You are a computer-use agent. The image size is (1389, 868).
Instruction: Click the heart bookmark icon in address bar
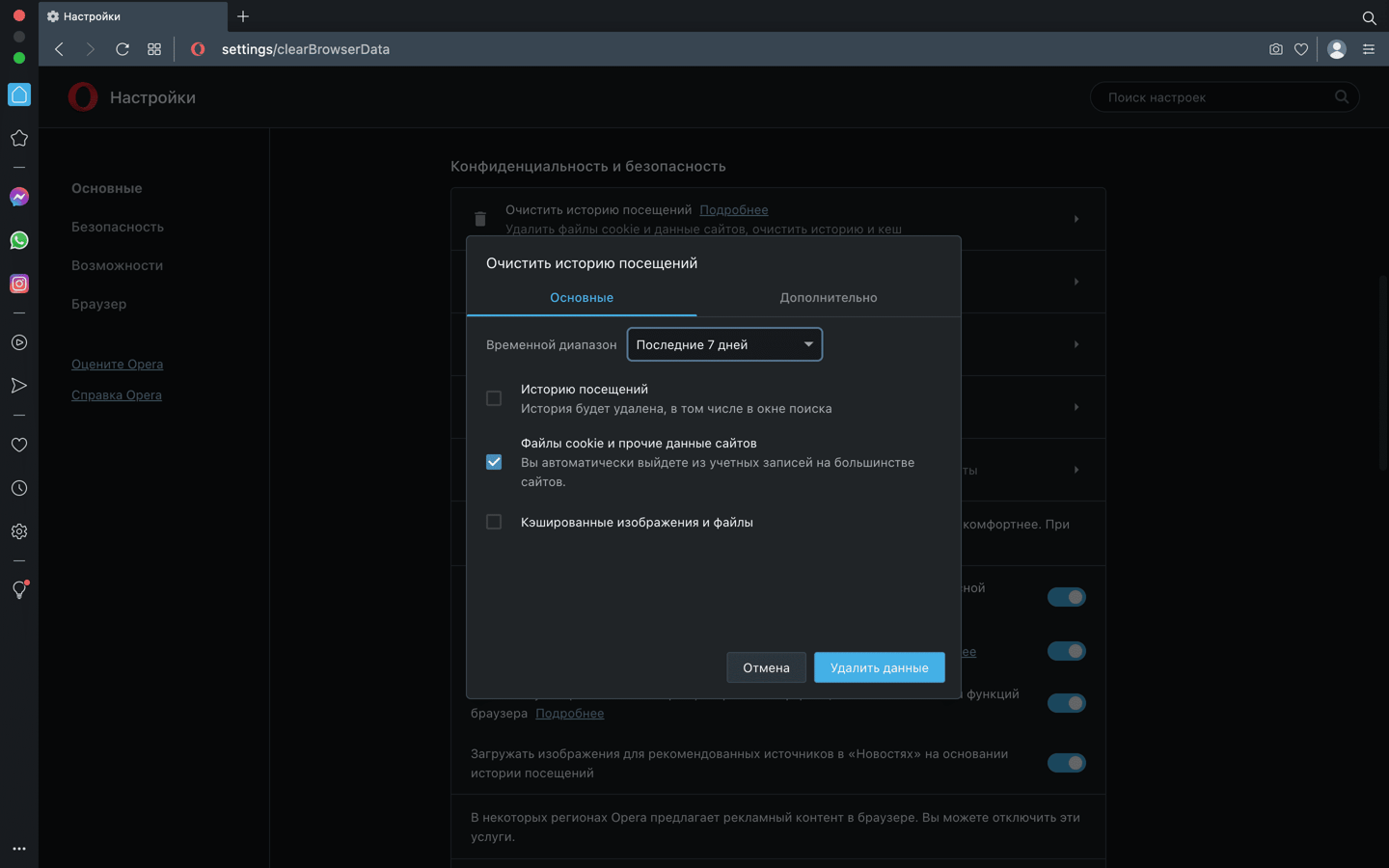(x=1301, y=49)
